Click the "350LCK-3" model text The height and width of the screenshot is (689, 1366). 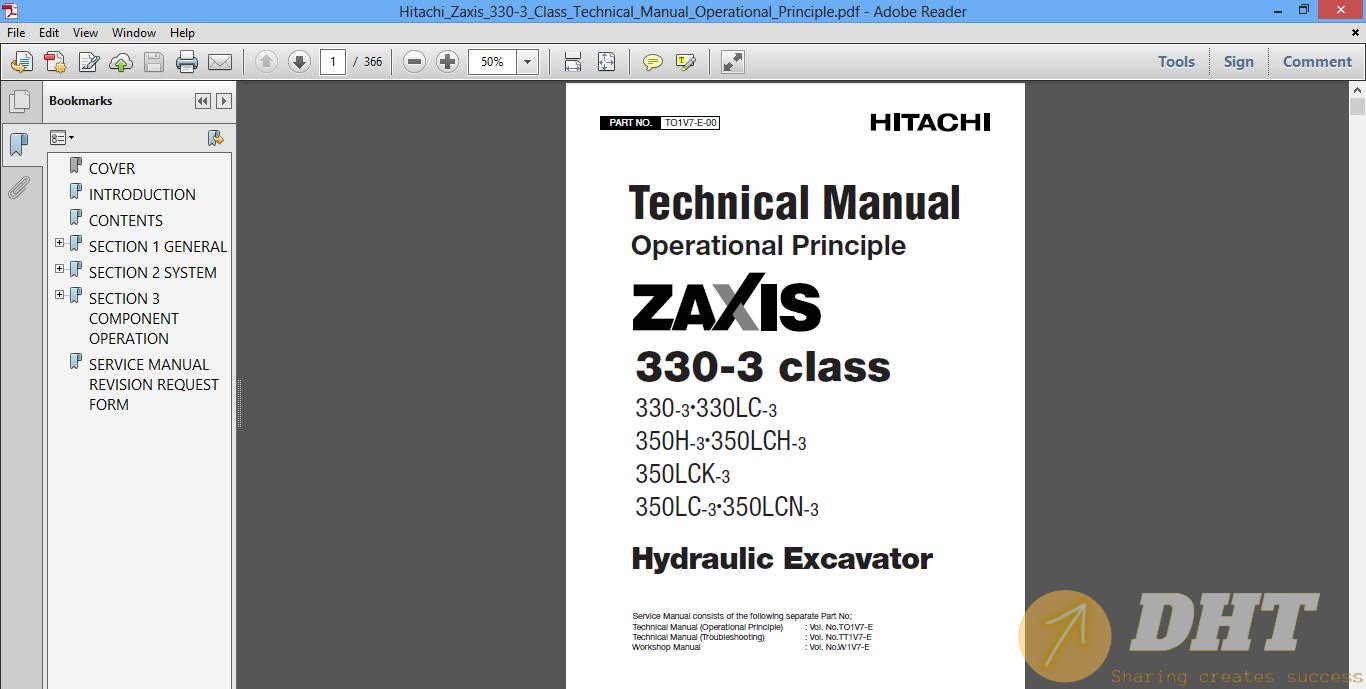click(683, 474)
